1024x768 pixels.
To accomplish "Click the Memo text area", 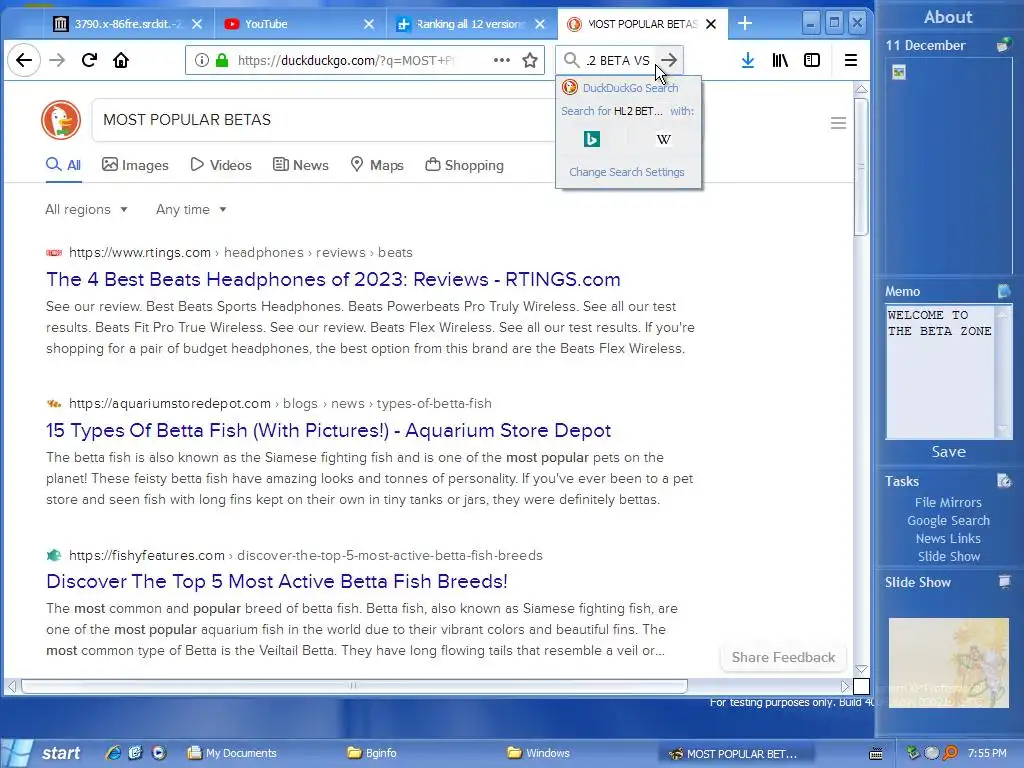I will [x=940, y=372].
